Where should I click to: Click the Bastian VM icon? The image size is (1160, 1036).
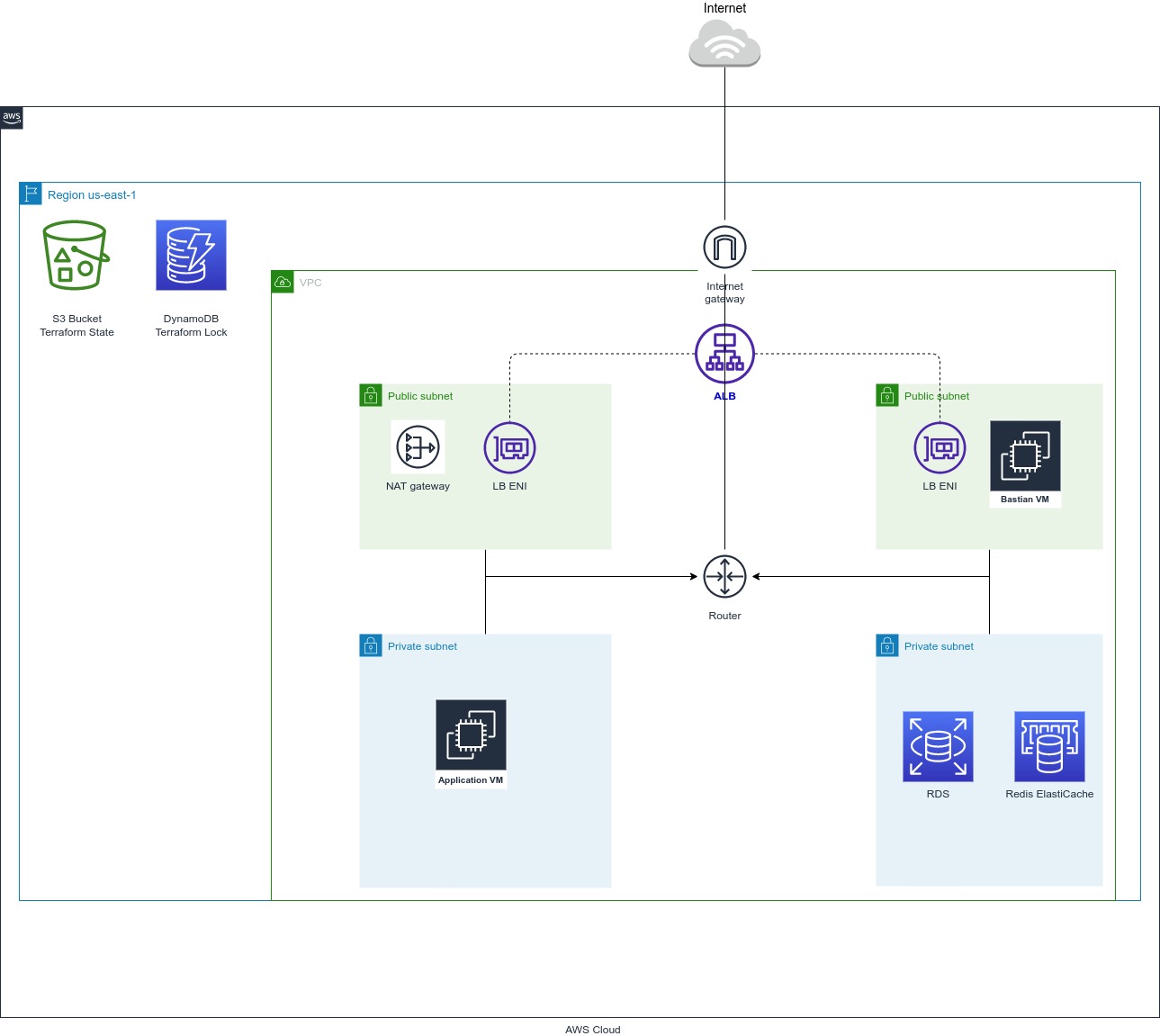(1025, 456)
